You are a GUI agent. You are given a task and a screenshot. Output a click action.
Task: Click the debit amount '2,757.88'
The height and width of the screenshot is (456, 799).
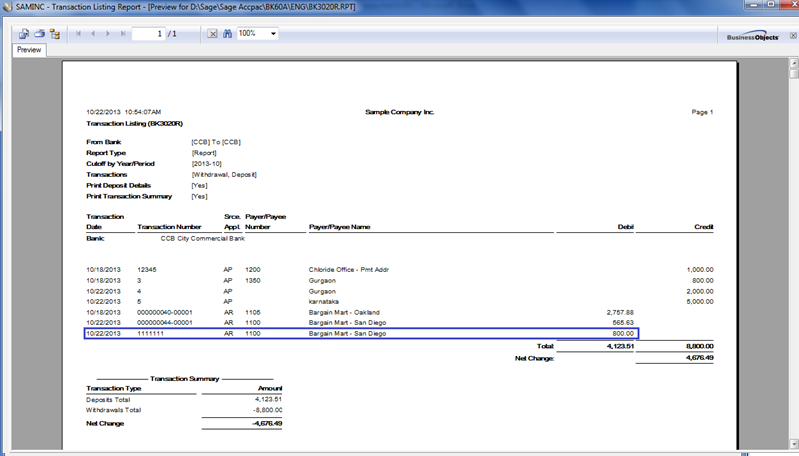pyautogui.click(x=620, y=312)
